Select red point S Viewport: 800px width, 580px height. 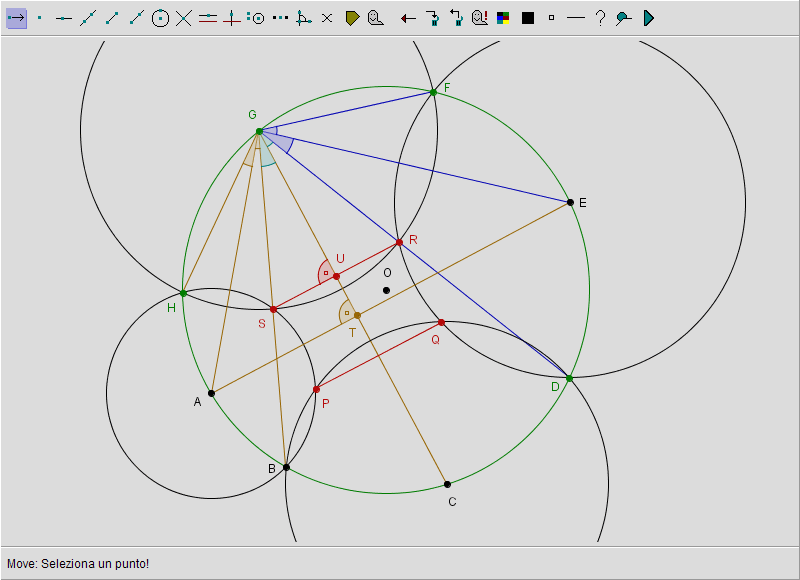(x=273, y=309)
